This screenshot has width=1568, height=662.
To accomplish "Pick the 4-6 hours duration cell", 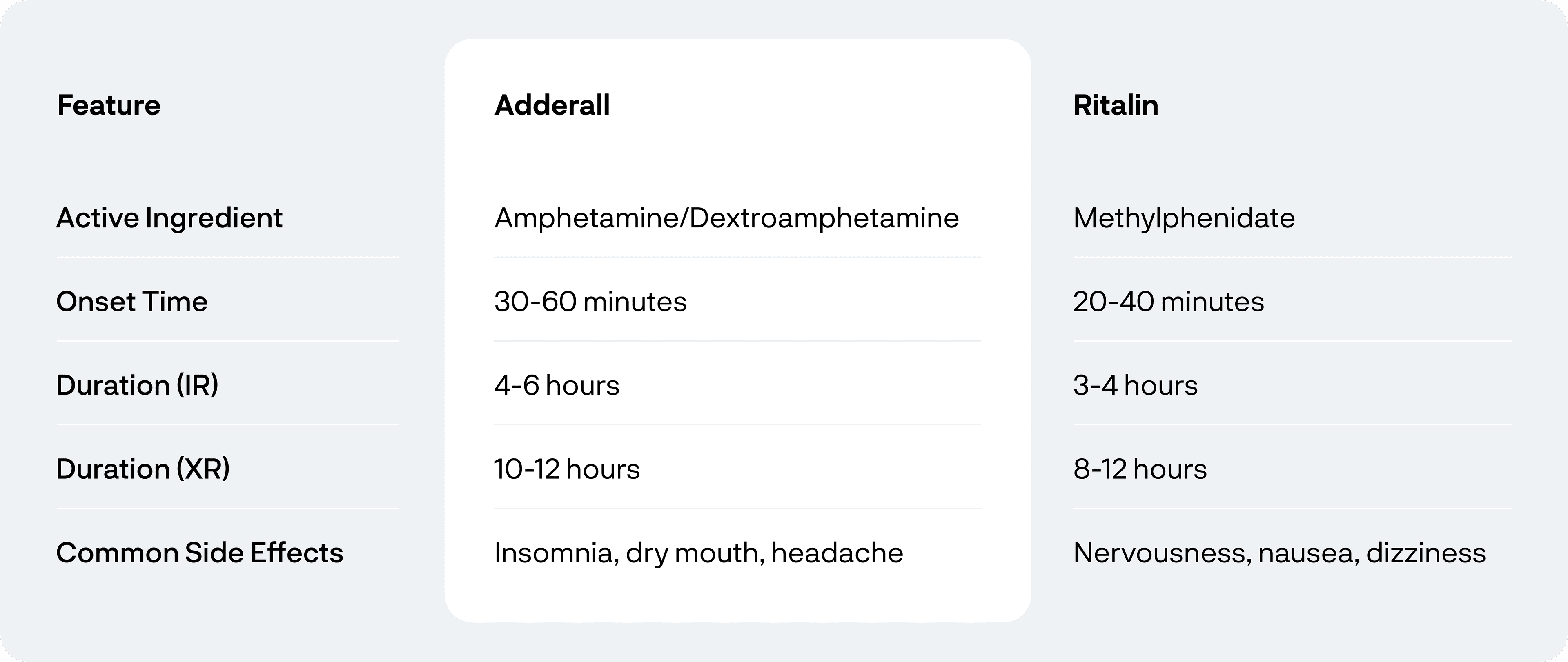I will click(x=557, y=385).
